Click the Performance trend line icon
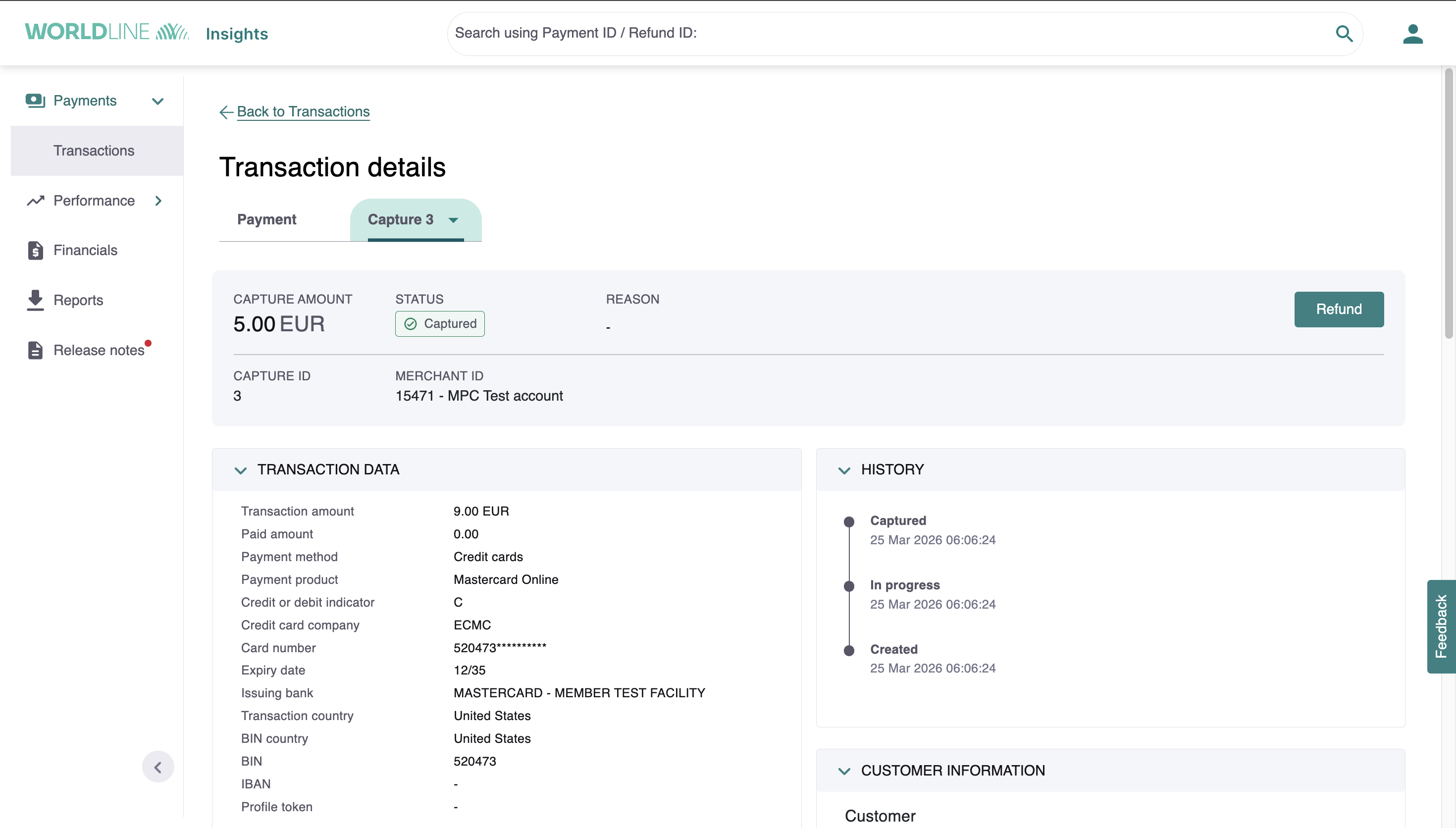This screenshot has width=1456, height=828. click(x=35, y=201)
